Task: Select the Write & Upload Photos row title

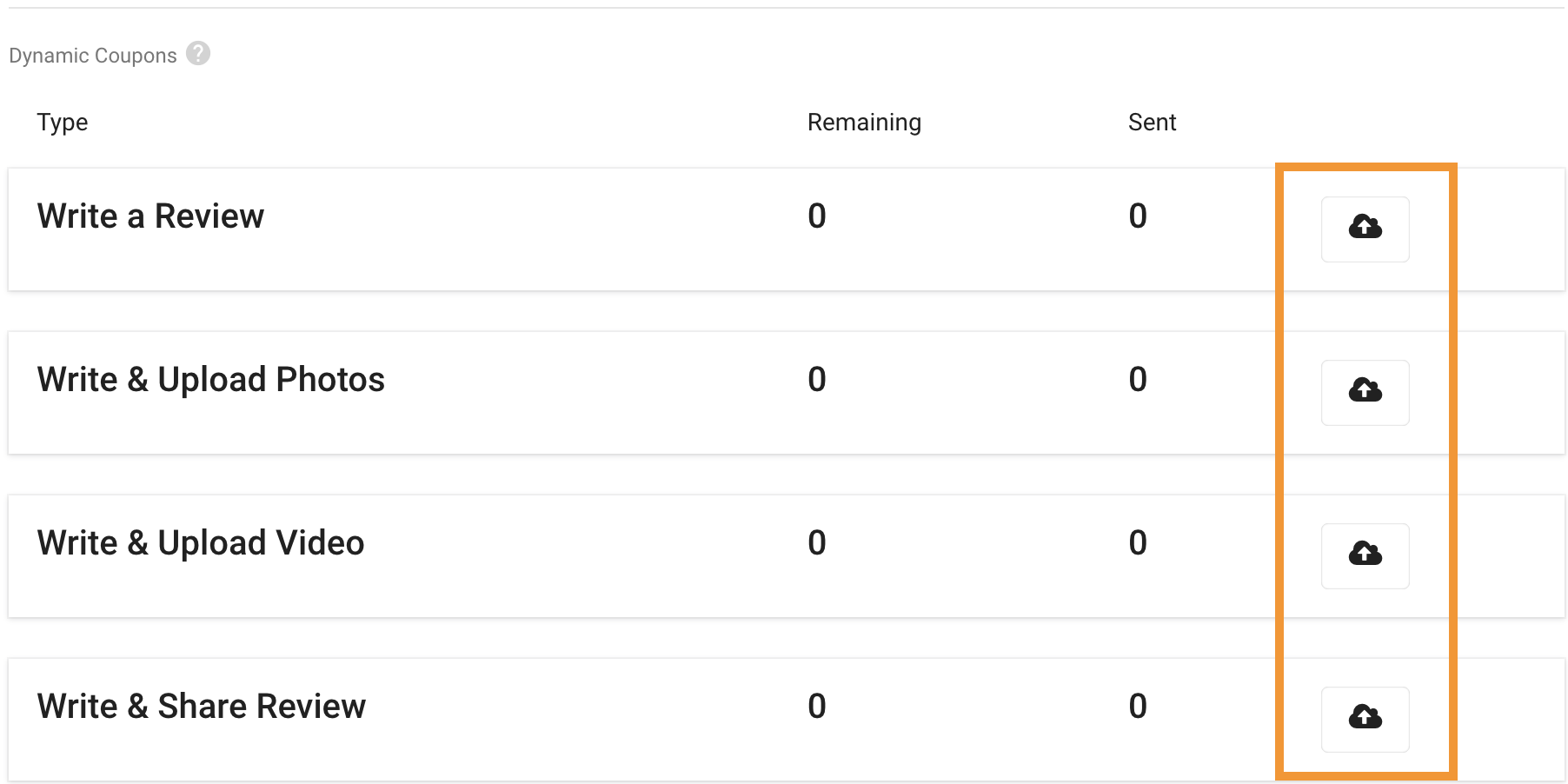Action: pyautogui.click(x=211, y=380)
